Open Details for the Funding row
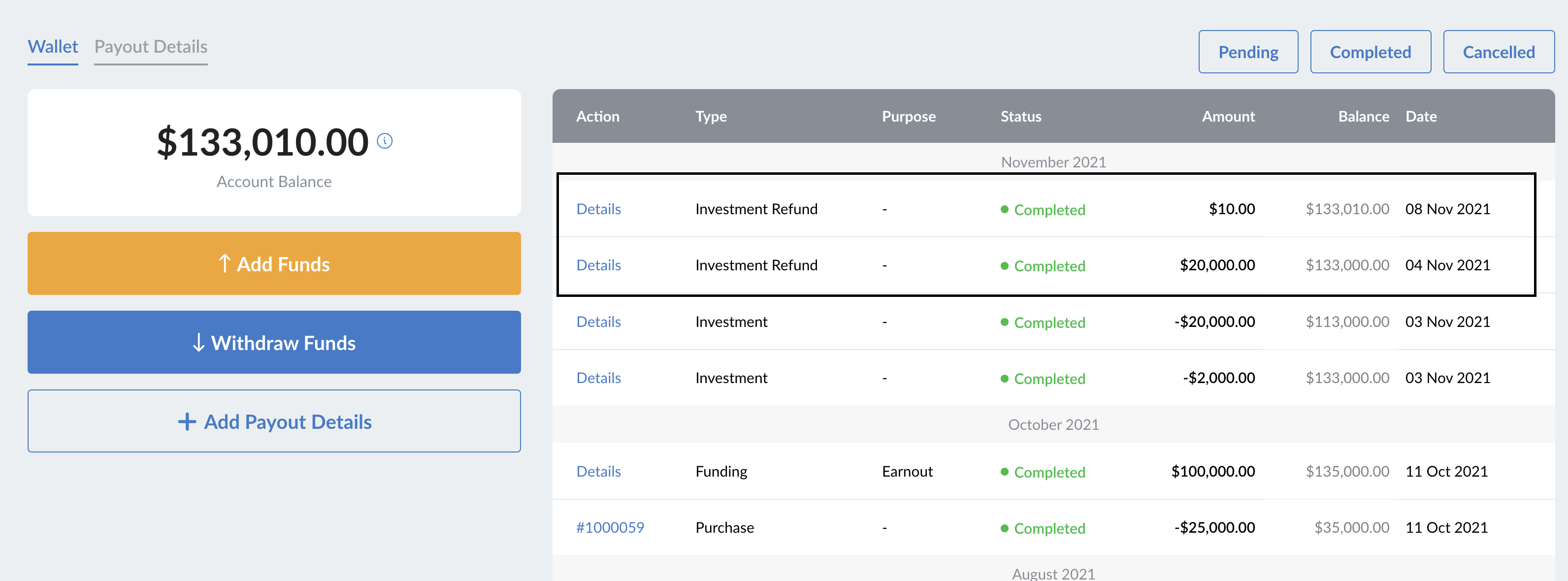 tap(598, 472)
